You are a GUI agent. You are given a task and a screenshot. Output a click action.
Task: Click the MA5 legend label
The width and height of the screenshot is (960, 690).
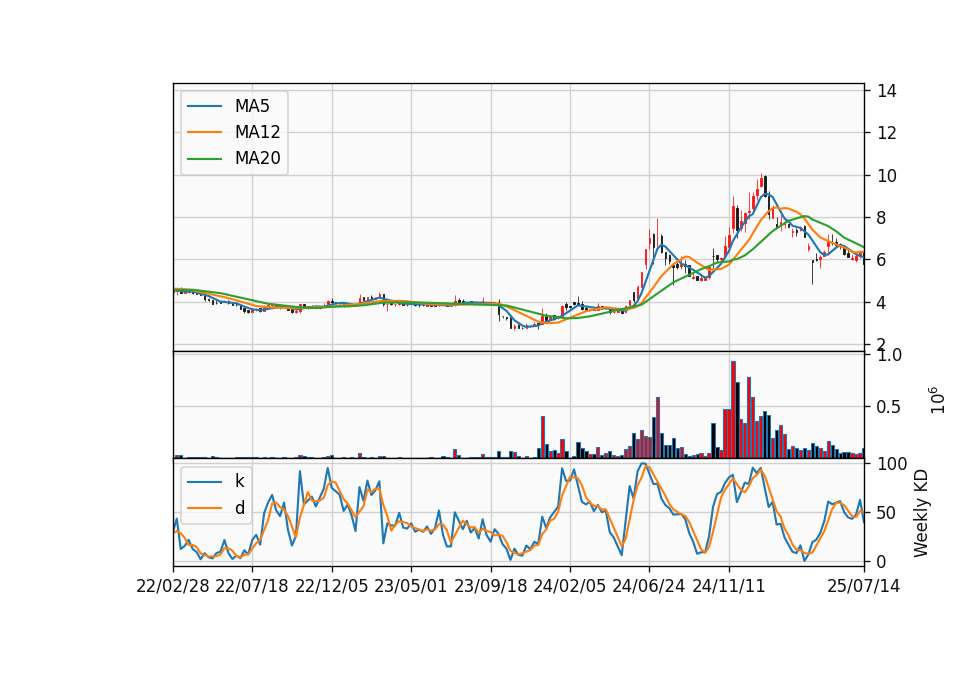pos(252,106)
